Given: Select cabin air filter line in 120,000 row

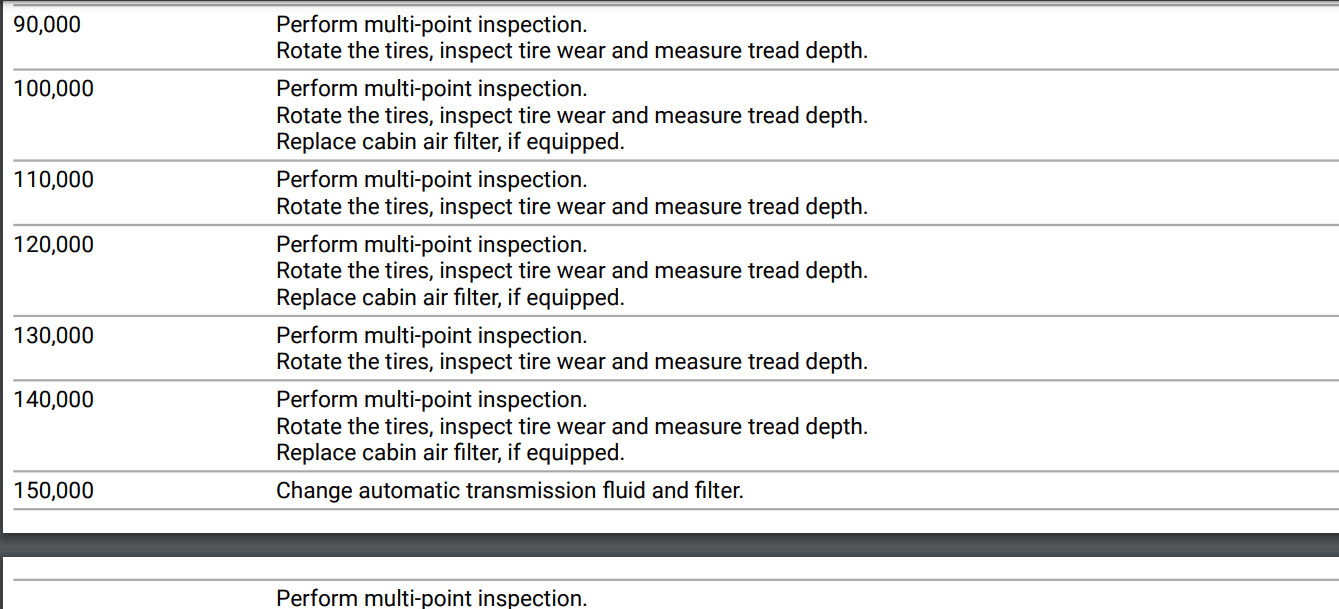Looking at the screenshot, I should tap(450, 298).
